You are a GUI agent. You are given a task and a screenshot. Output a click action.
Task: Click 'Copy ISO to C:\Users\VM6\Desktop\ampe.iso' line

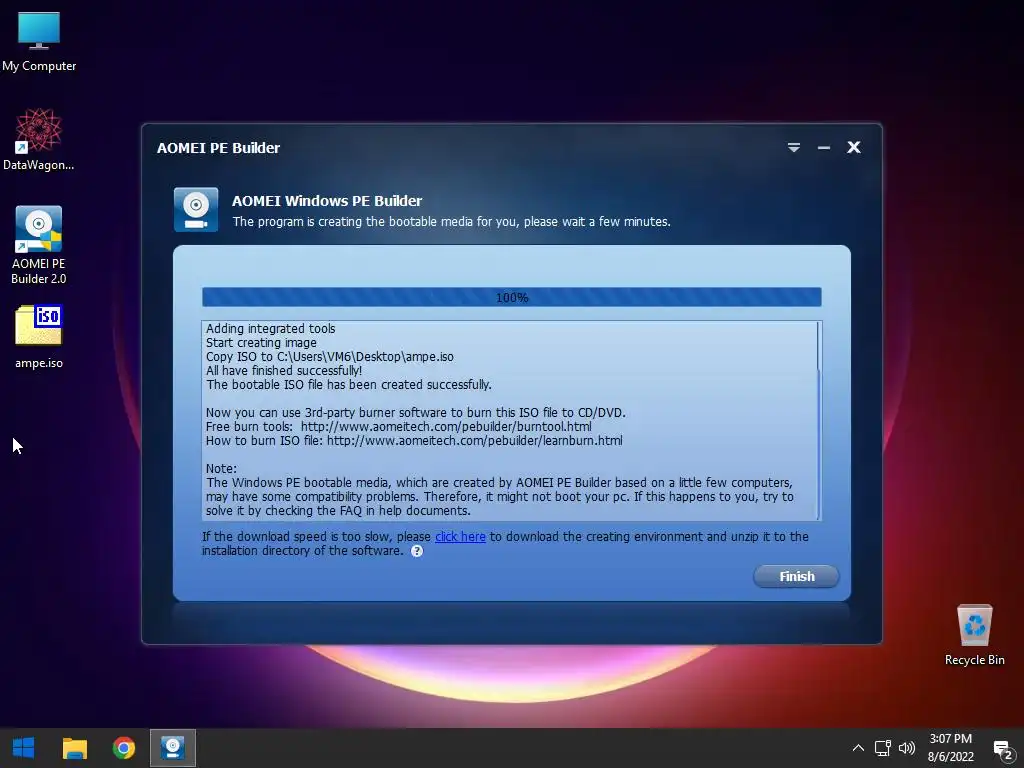point(330,357)
